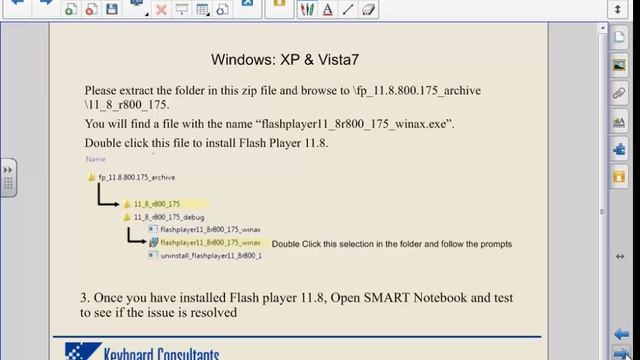Click the 'Once you have installed Flash player' paragraph
The image size is (640, 360).
click(x=297, y=305)
